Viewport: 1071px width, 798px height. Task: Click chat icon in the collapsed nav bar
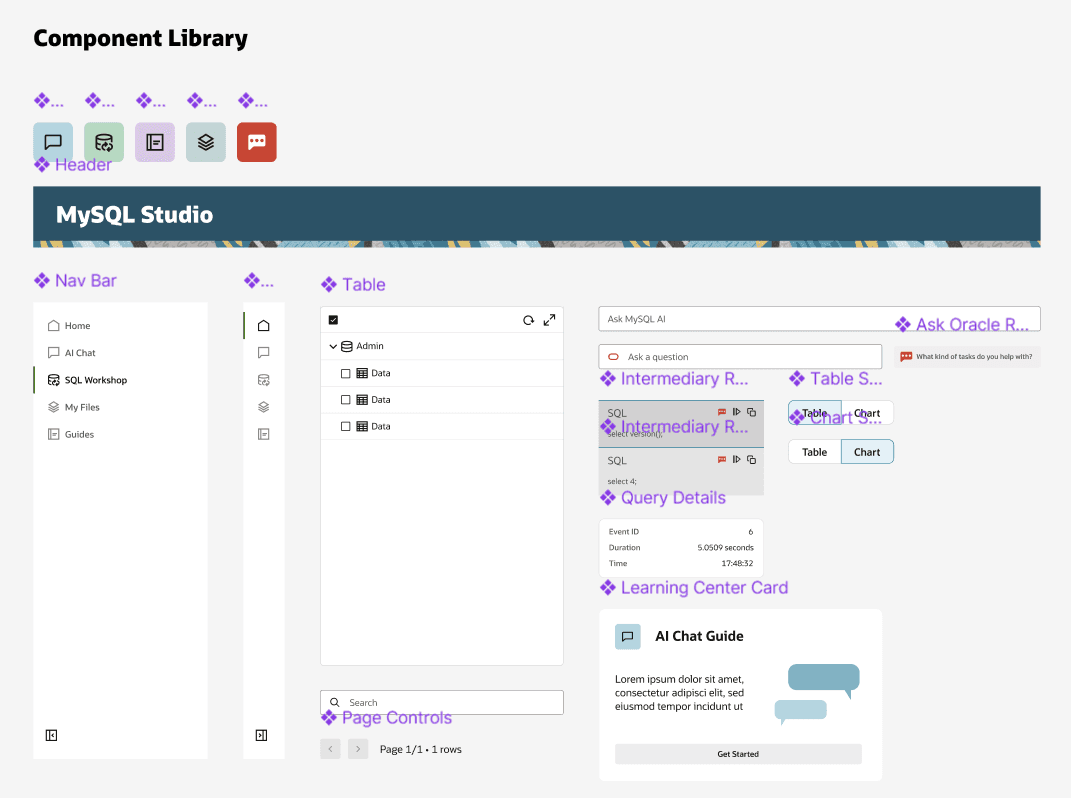[x=264, y=353]
